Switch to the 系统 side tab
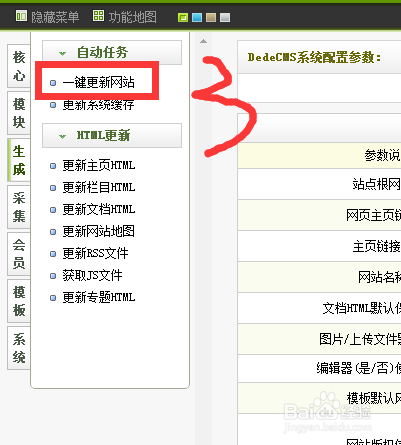401x445 pixels. pyautogui.click(x=19, y=348)
